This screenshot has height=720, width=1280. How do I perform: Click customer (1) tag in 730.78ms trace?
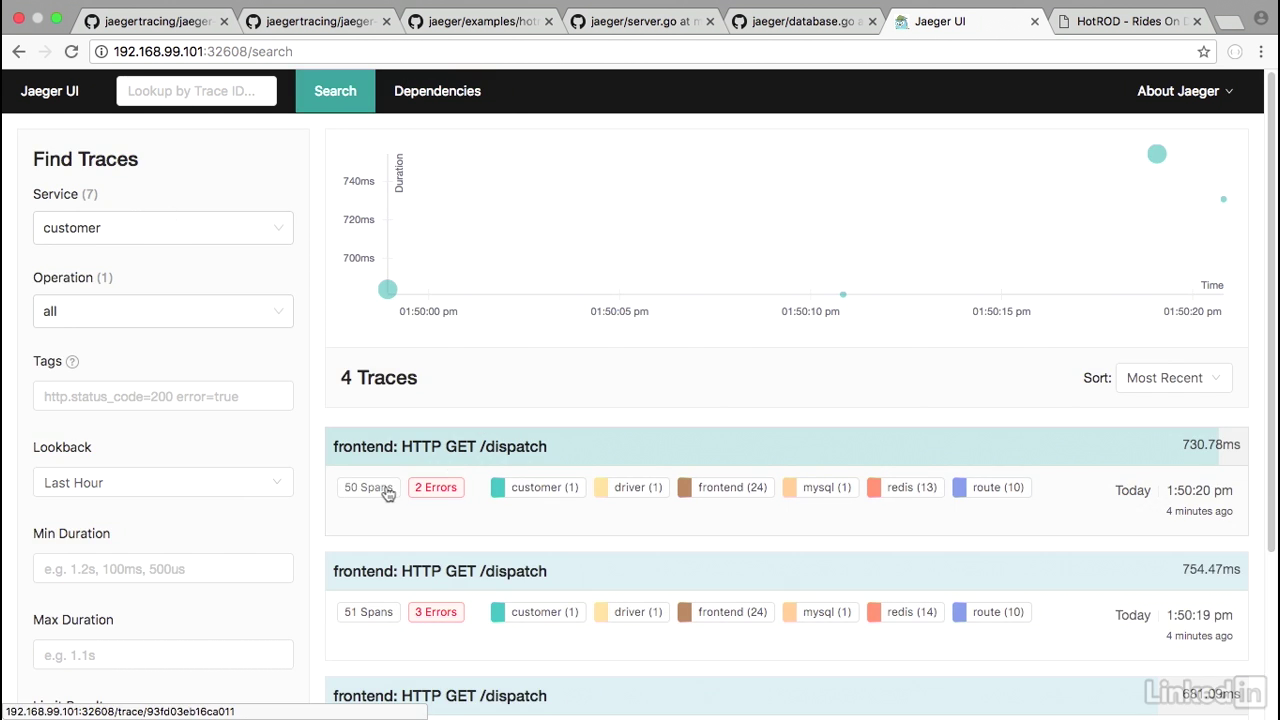537,488
